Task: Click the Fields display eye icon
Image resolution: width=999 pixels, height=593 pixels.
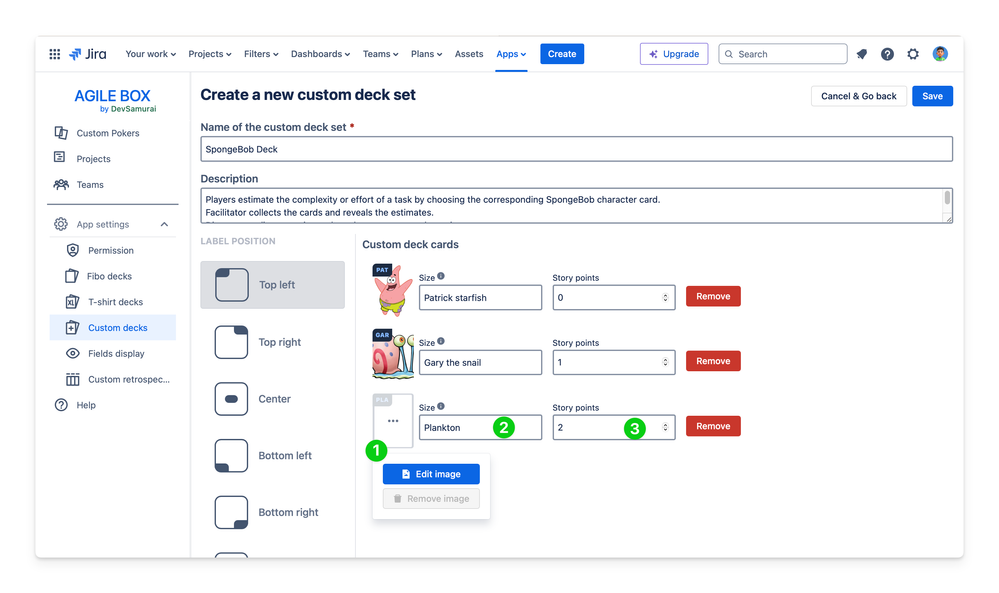Action: coord(73,354)
